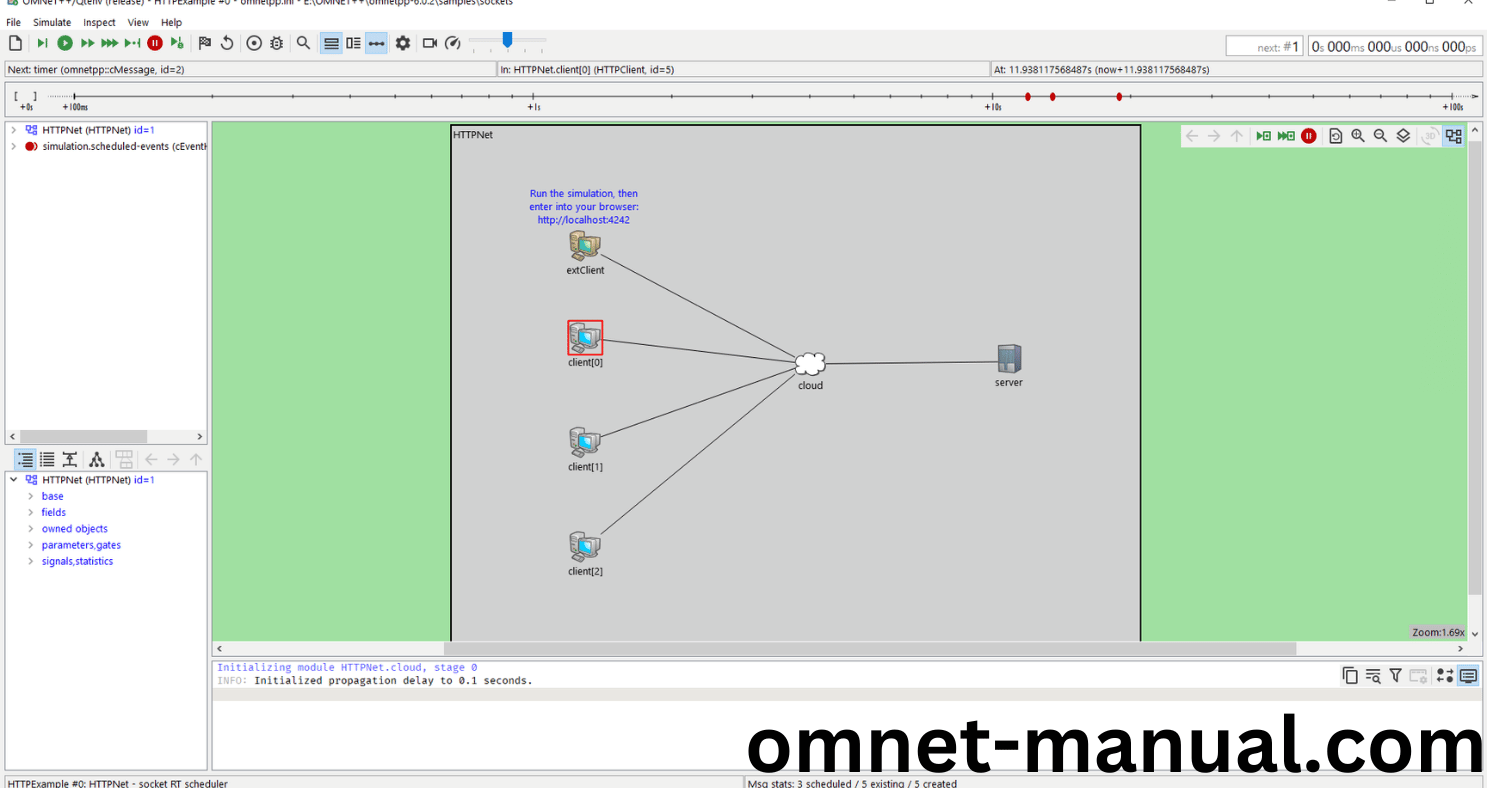Viewport: 1487px width, 788px height.
Task: Select the server module in the network
Action: [1009, 359]
